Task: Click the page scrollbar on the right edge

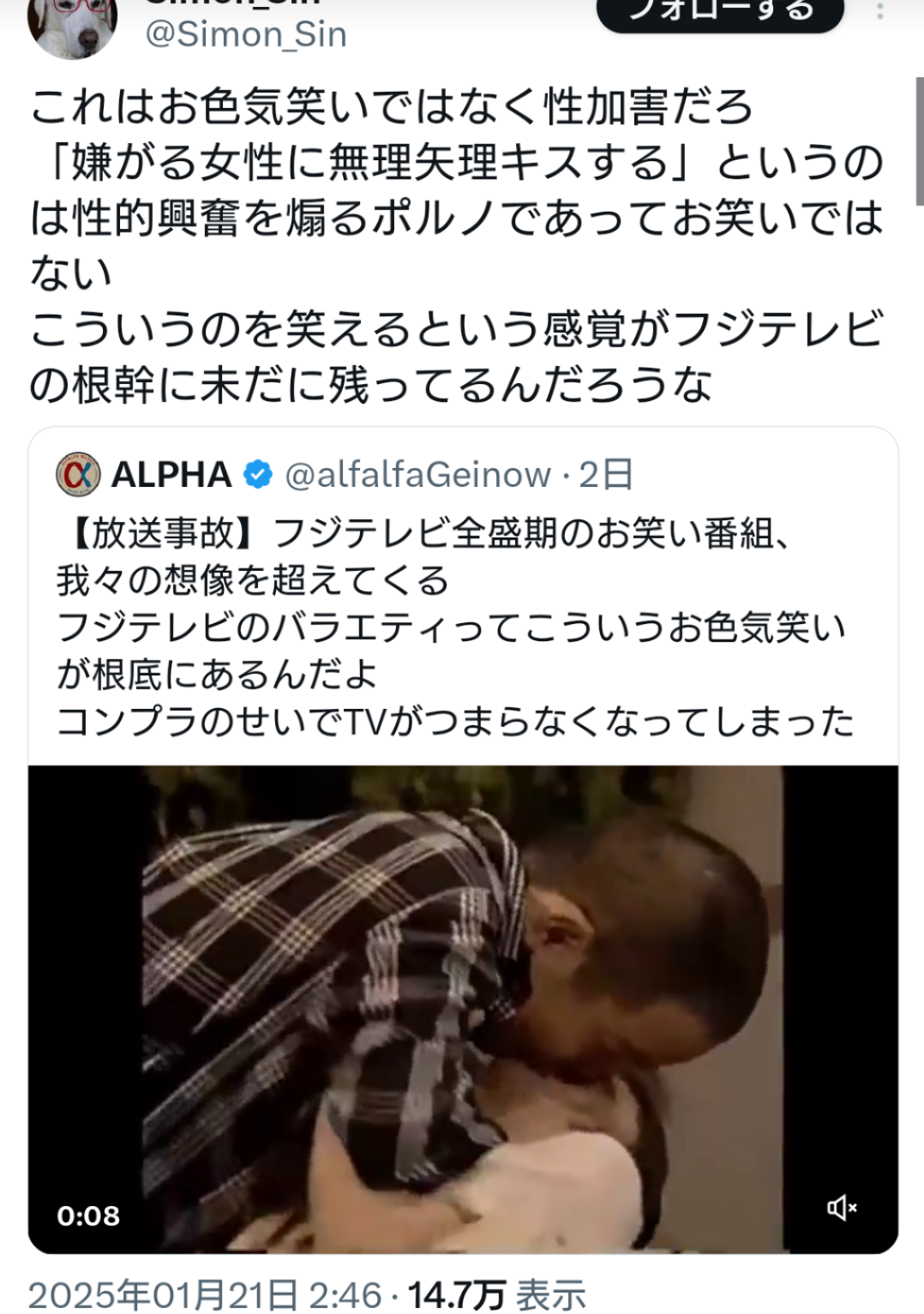Action: [x=919, y=141]
